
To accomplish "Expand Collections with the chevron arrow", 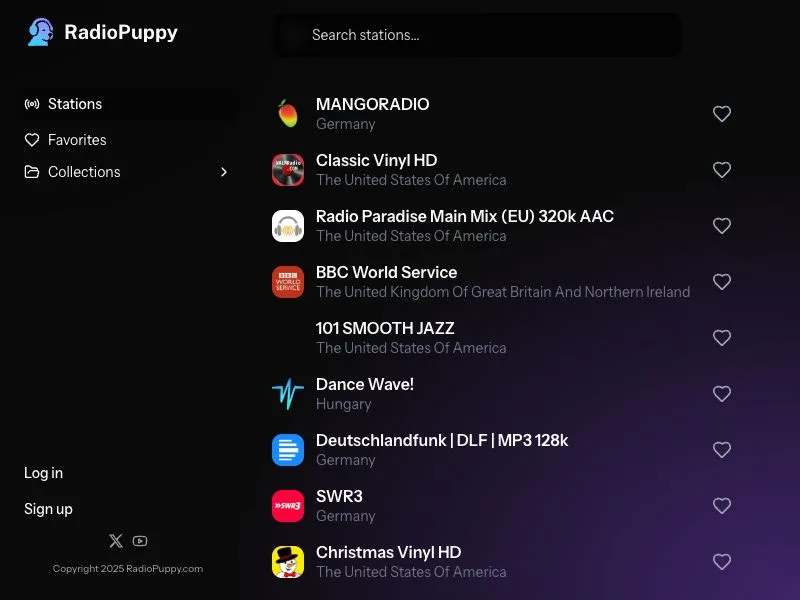I will (223, 172).
